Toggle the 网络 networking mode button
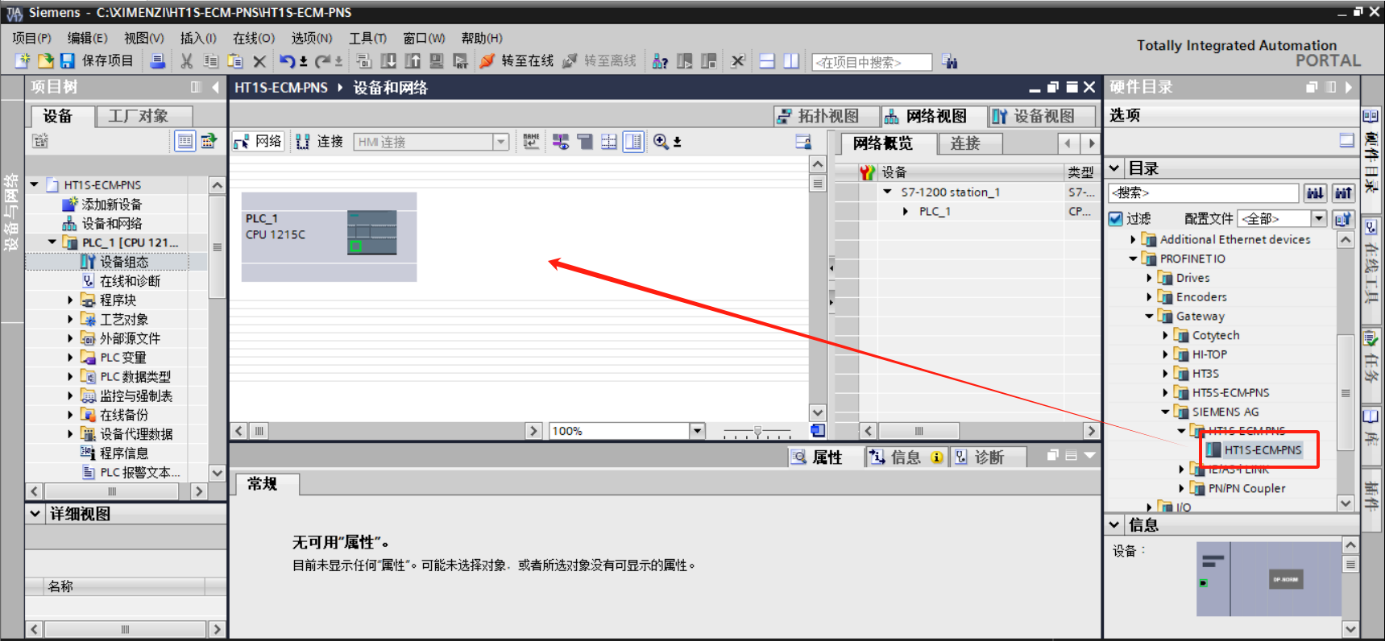 click(259, 142)
